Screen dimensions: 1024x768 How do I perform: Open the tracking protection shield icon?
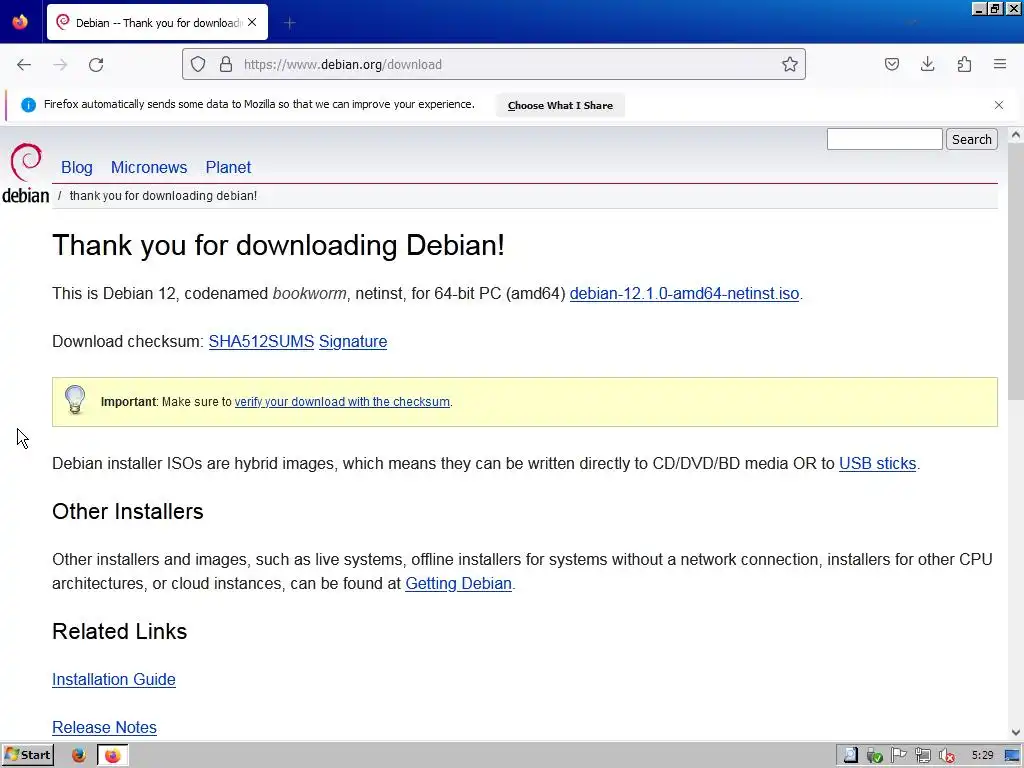(x=198, y=64)
